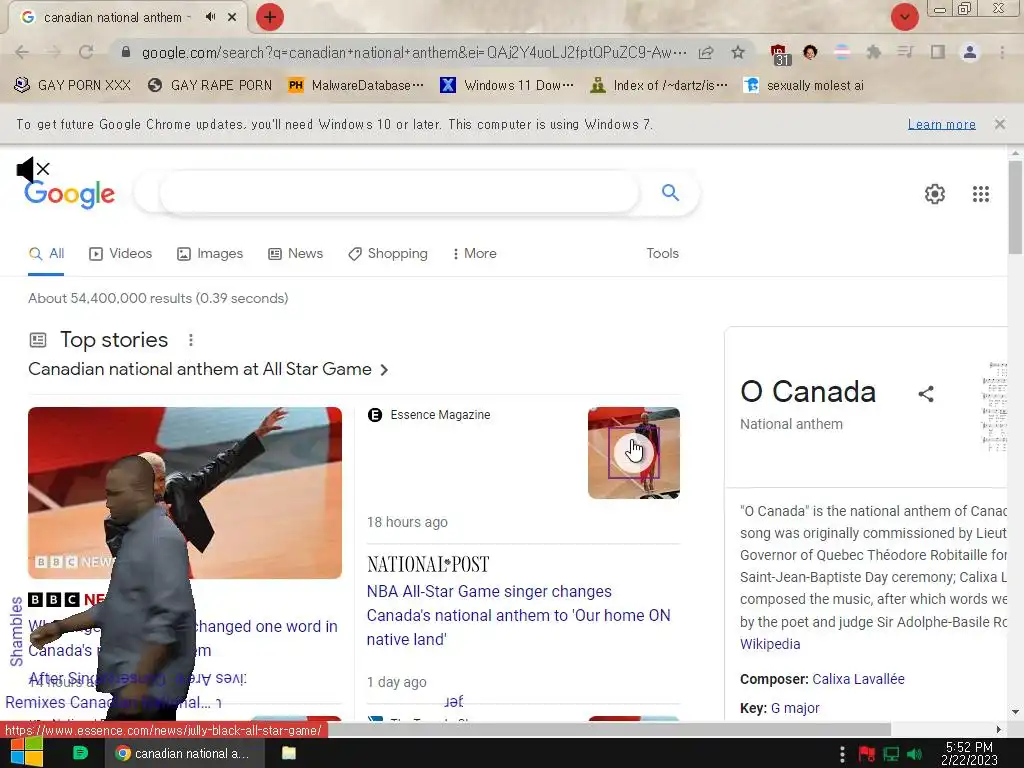Open Google quick settings gear
Screen dimensions: 1024x768
point(935,194)
